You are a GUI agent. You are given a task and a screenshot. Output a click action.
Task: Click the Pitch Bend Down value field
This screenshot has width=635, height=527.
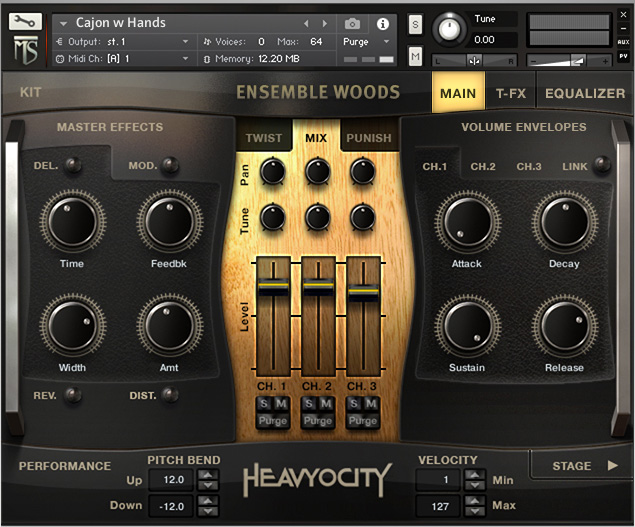point(173,506)
